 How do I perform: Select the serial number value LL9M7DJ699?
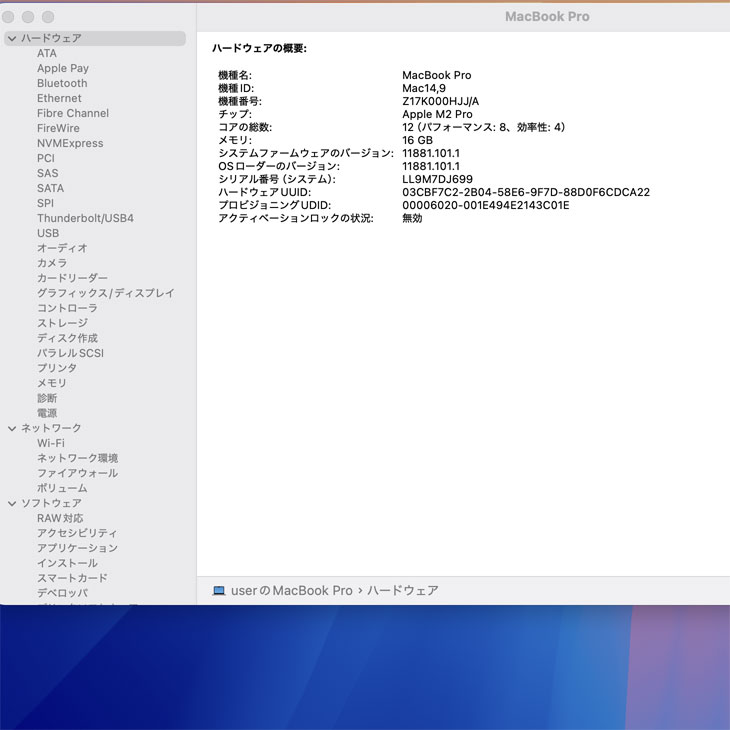437,179
